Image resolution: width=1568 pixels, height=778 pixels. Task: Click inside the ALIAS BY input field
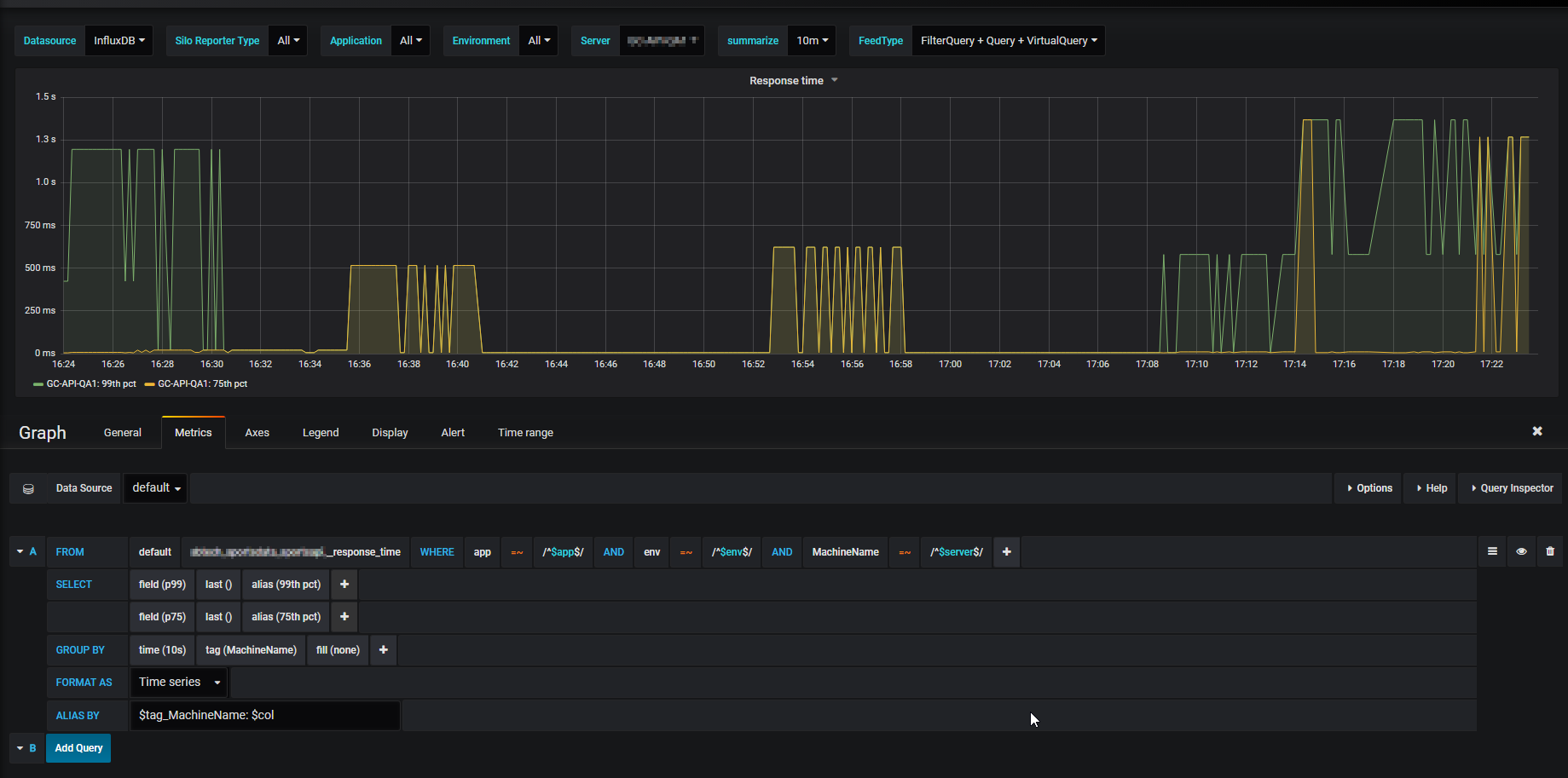tap(264, 715)
